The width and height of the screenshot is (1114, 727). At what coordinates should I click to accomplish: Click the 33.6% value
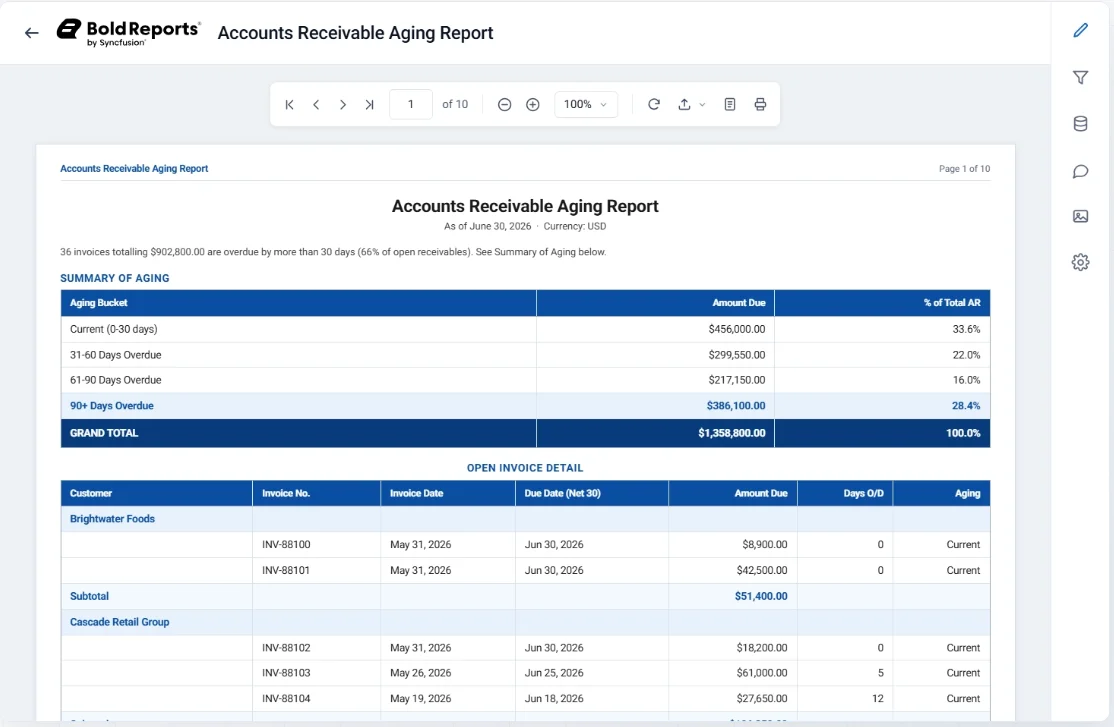[x=966, y=329]
